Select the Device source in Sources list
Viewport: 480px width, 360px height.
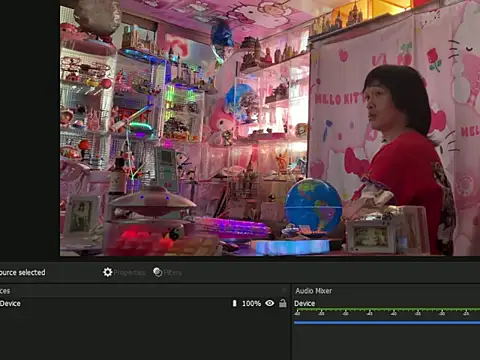coord(144,303)
